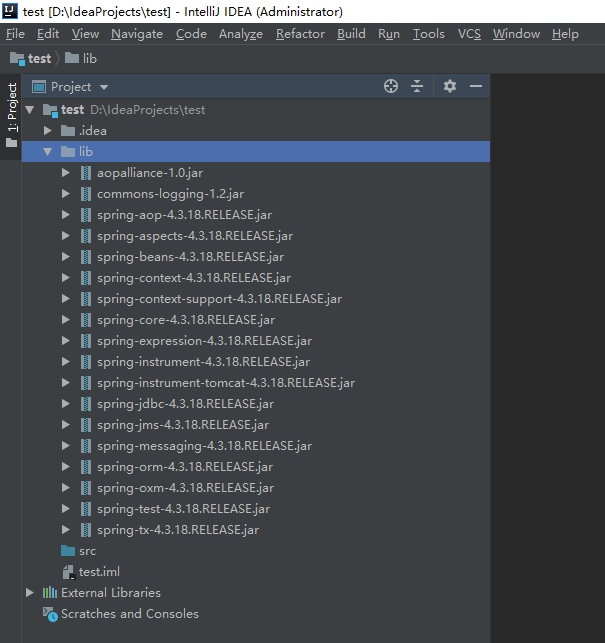Open Project panel settings gear
Screen dimensions: 605x643
pos(450,87)
